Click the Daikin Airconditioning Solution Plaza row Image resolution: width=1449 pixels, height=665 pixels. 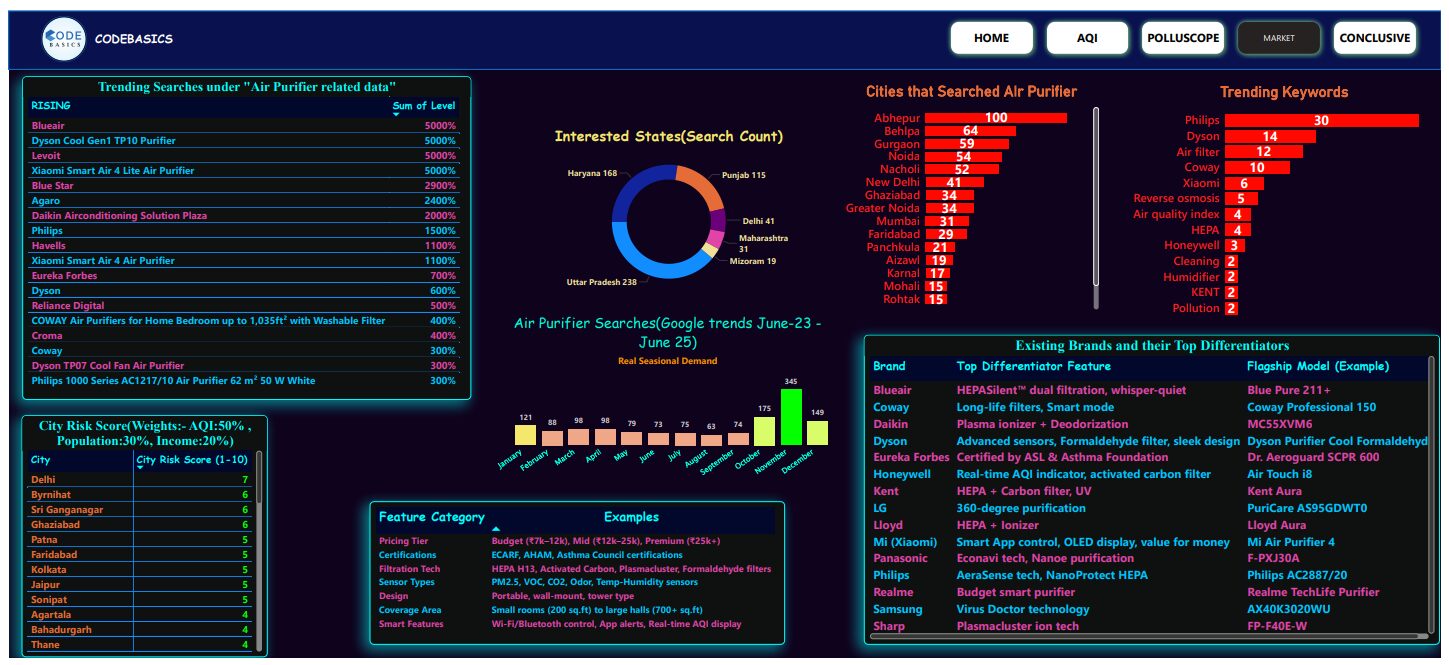tap(244, 216)
